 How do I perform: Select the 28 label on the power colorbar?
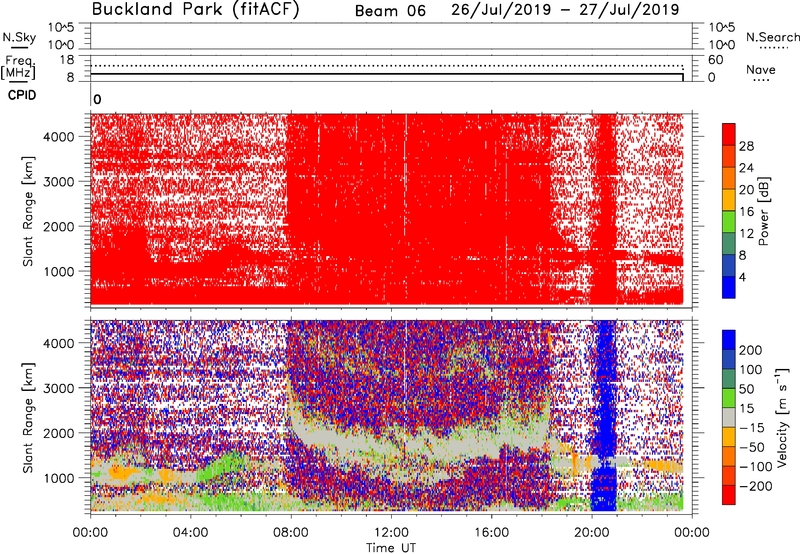click(x=746, y=146)
